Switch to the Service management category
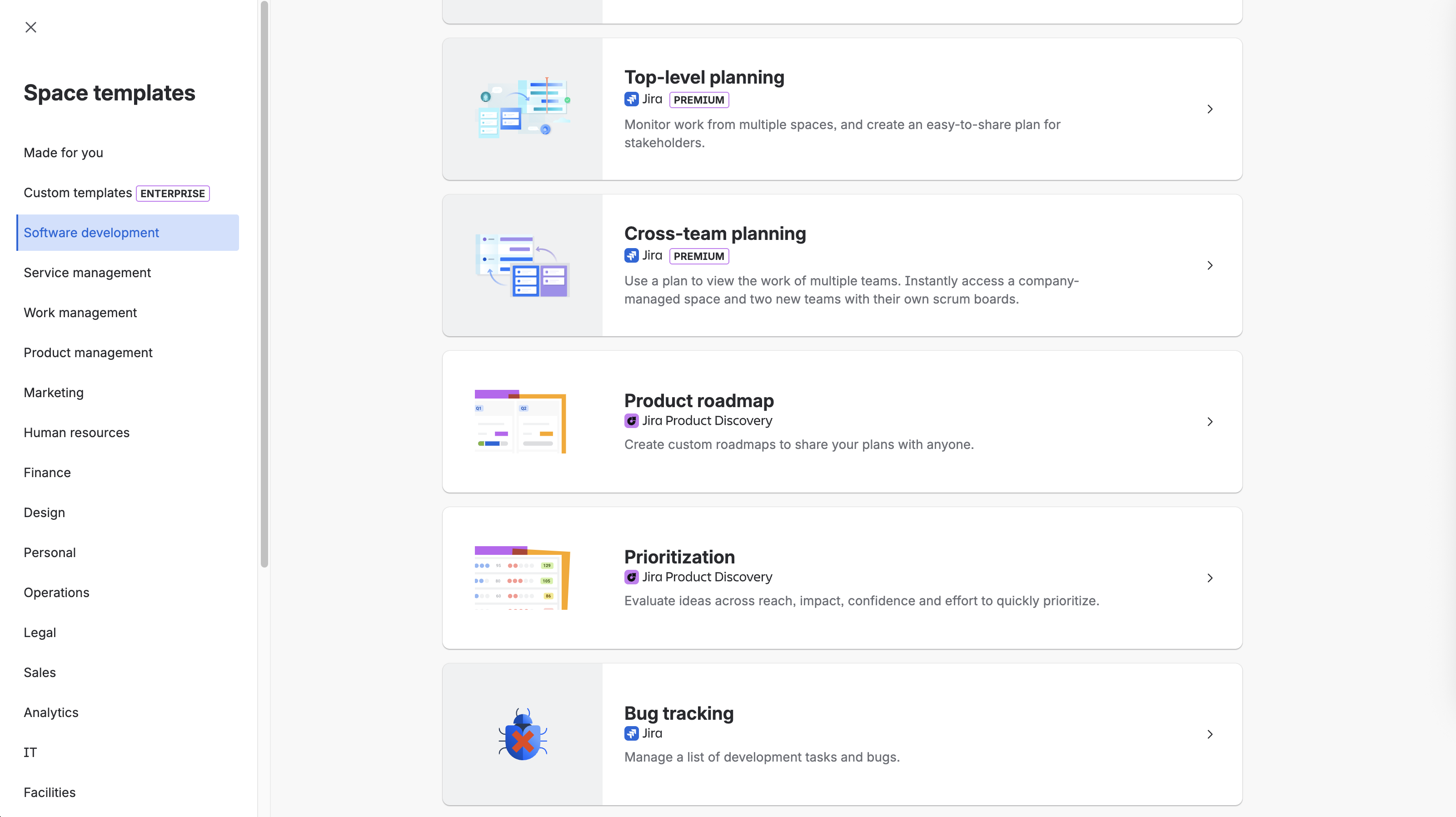Viewport: 1456px width, 817px height. click(87, 272)
